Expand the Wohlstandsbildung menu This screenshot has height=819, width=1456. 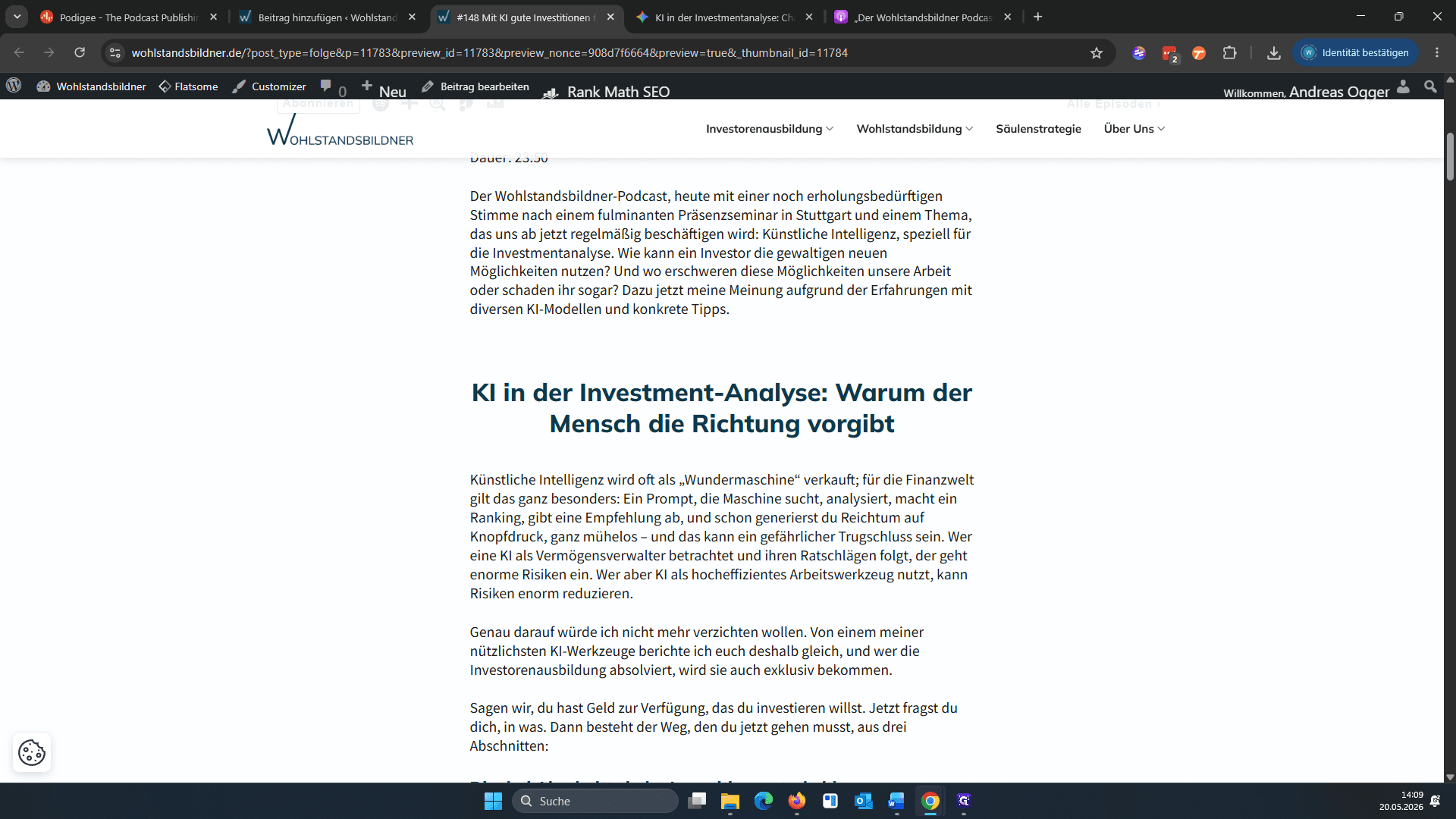tap(915, 129)
